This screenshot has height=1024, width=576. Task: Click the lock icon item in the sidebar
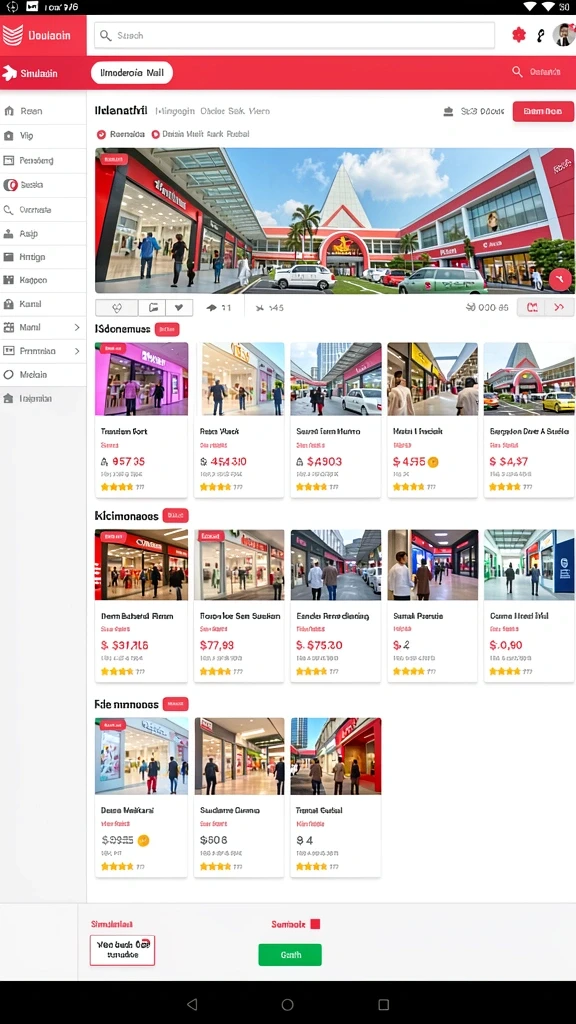tap(9, 304)
